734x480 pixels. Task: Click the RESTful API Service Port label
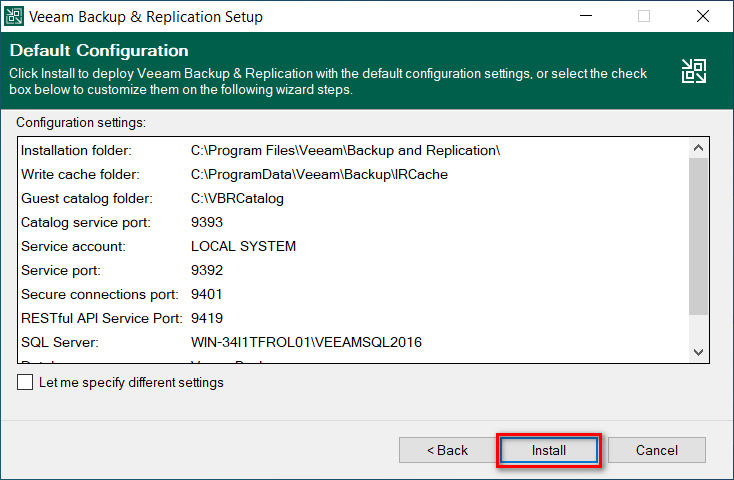pos(102,318)
